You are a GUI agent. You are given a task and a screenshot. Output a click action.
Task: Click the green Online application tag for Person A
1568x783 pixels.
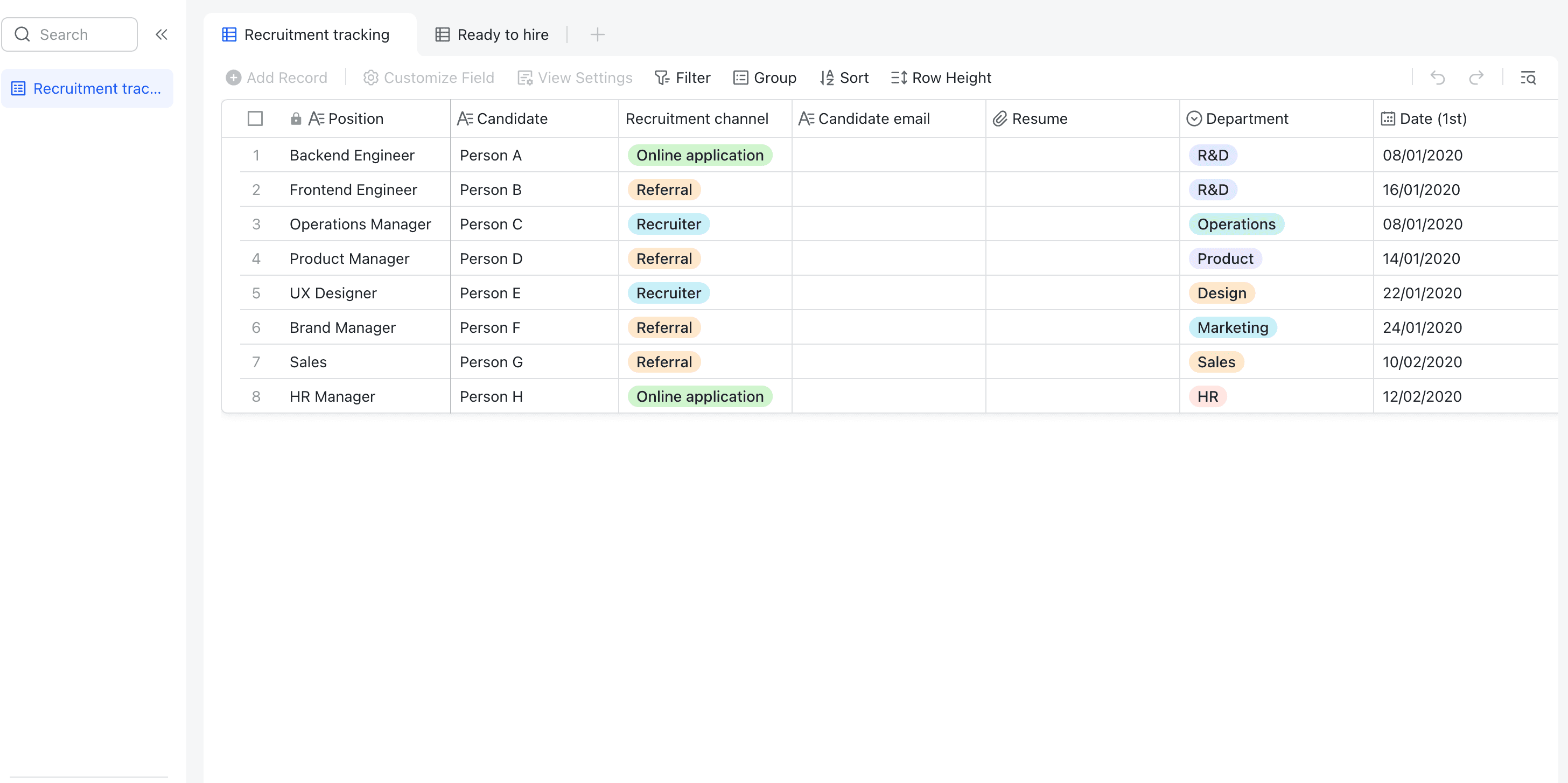[699, 155]
